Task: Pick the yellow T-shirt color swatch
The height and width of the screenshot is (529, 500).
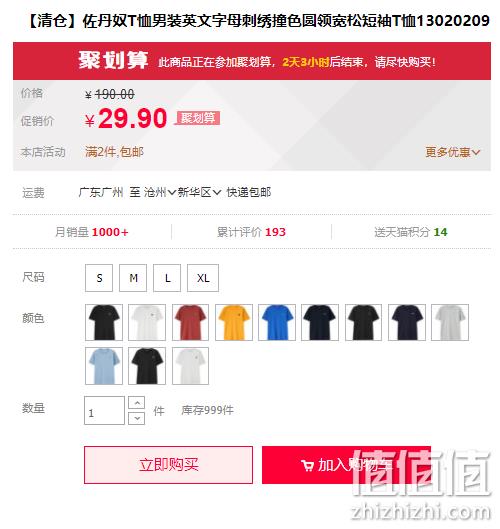Action: coord(234,322)
